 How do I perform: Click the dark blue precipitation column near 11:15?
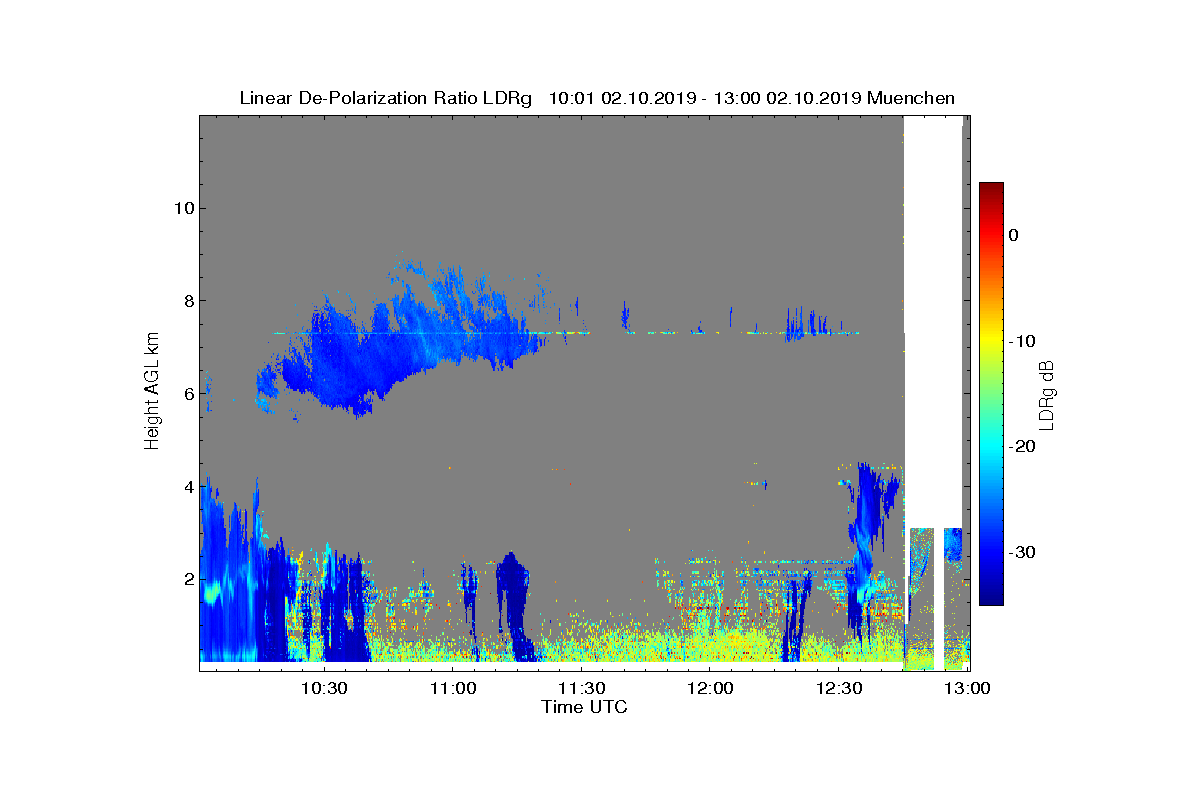tap(514, 605)
